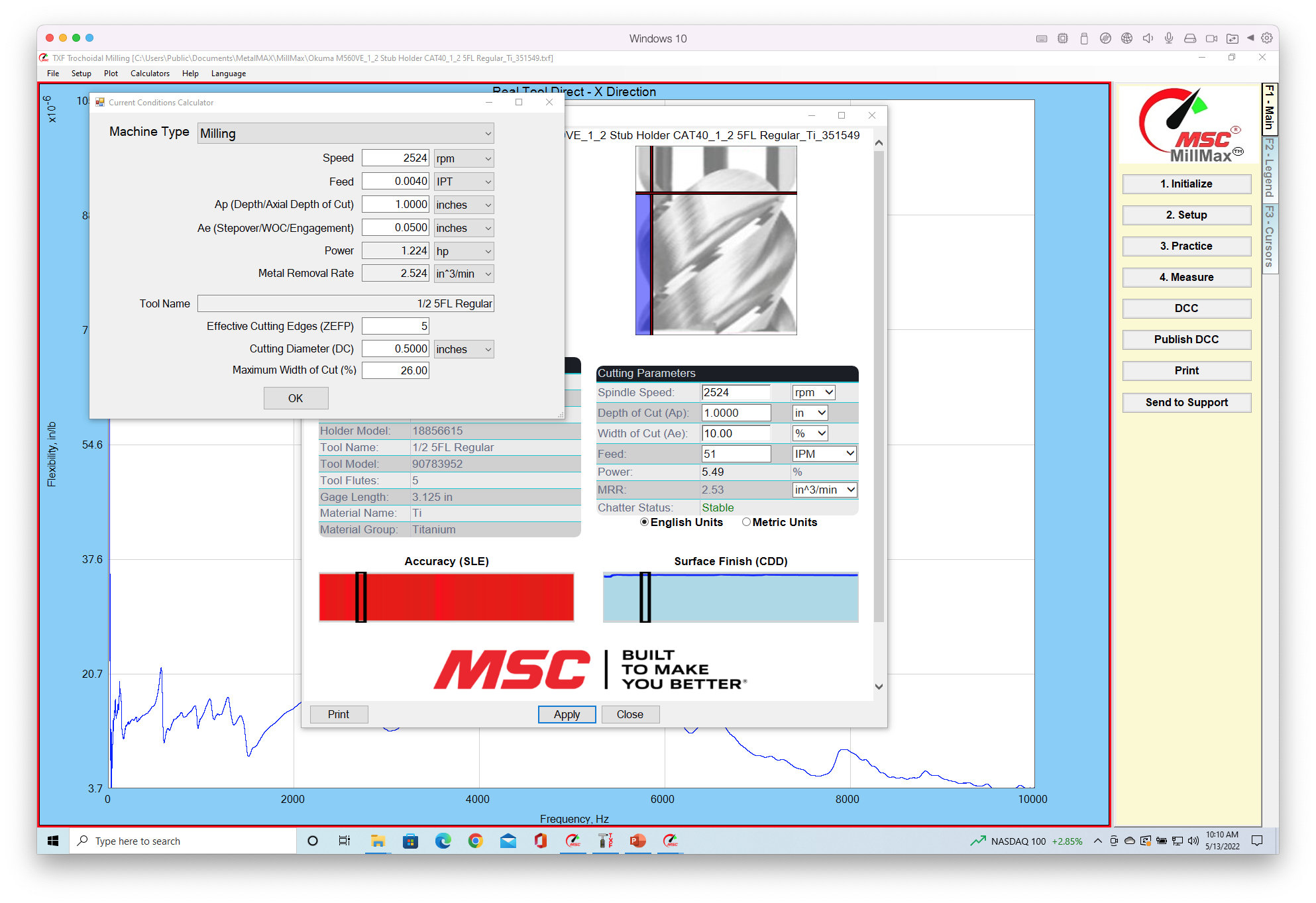This screenshot has width=1316, height=903.
Task: Click the CD/DVD disc icon in the VM toolbar
Action: tap(1105, 38)
